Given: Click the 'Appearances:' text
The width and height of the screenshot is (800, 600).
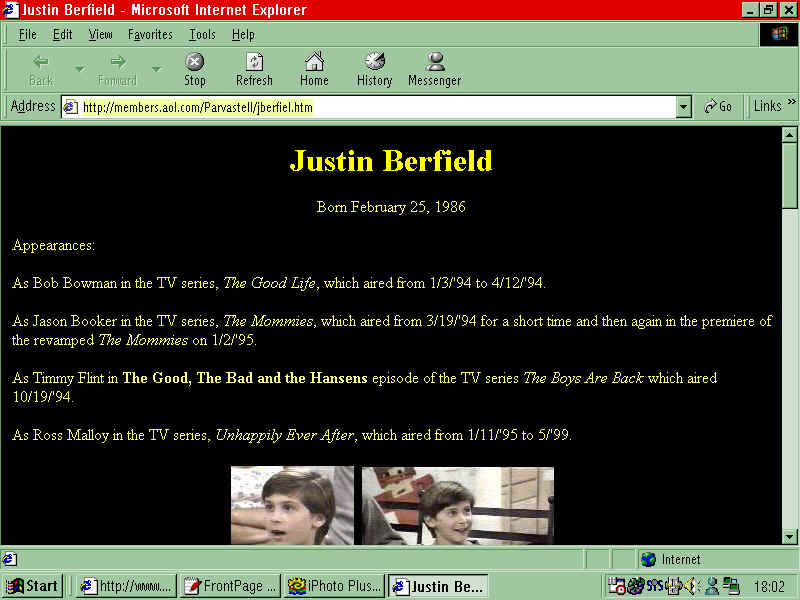Looking at the screenshot, I should [54, 245].
